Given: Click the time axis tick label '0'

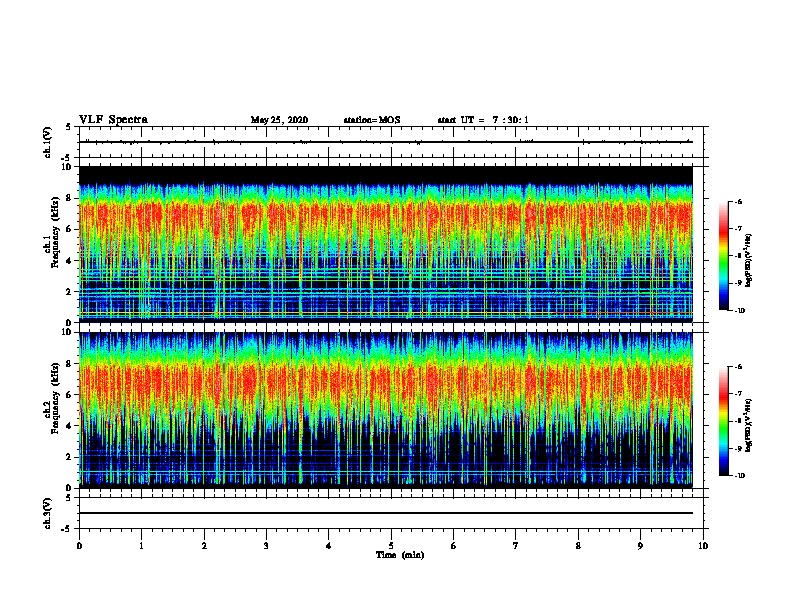Looking at the screenshot, I should click(79, 546).
